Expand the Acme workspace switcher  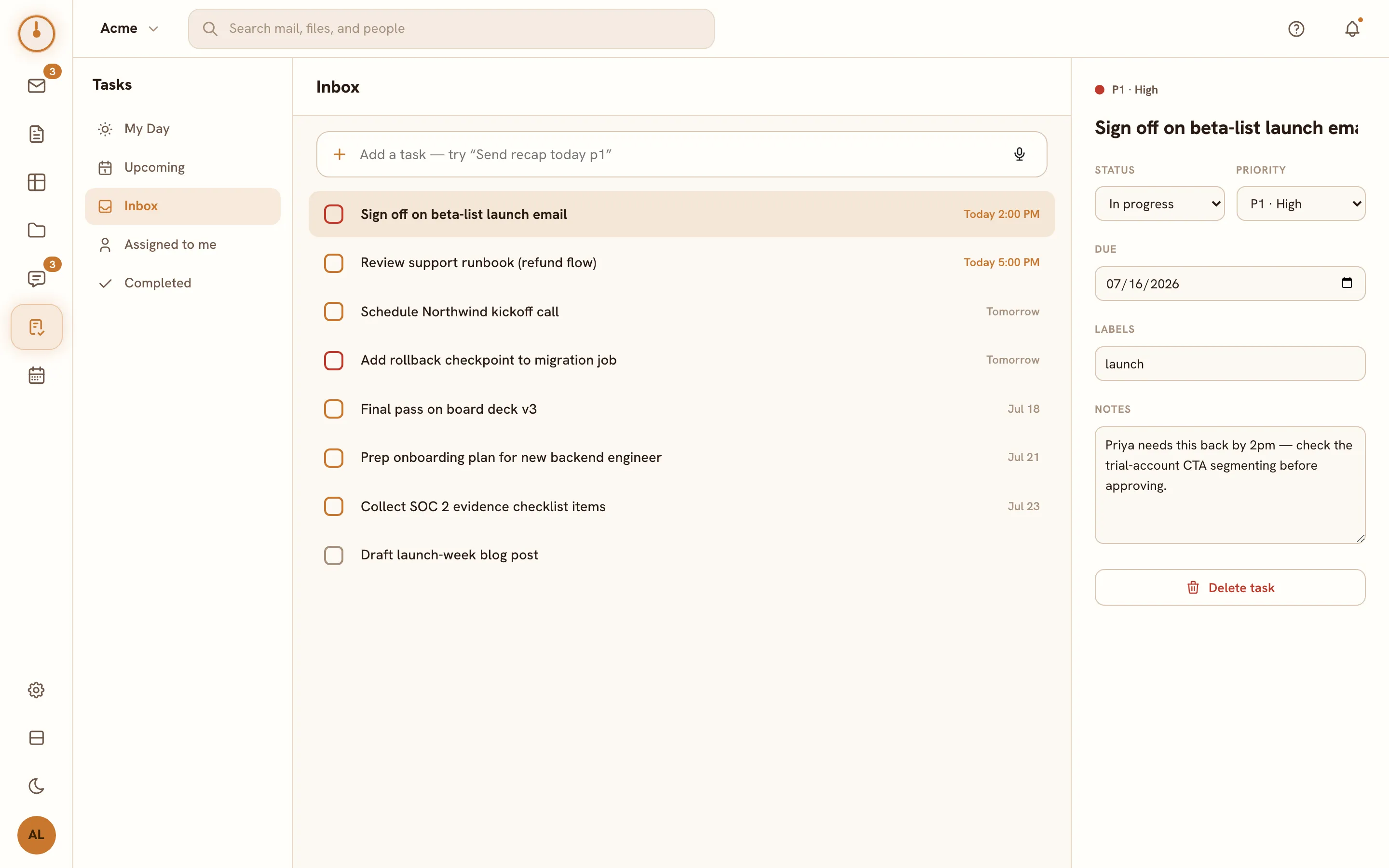(129, 29)
